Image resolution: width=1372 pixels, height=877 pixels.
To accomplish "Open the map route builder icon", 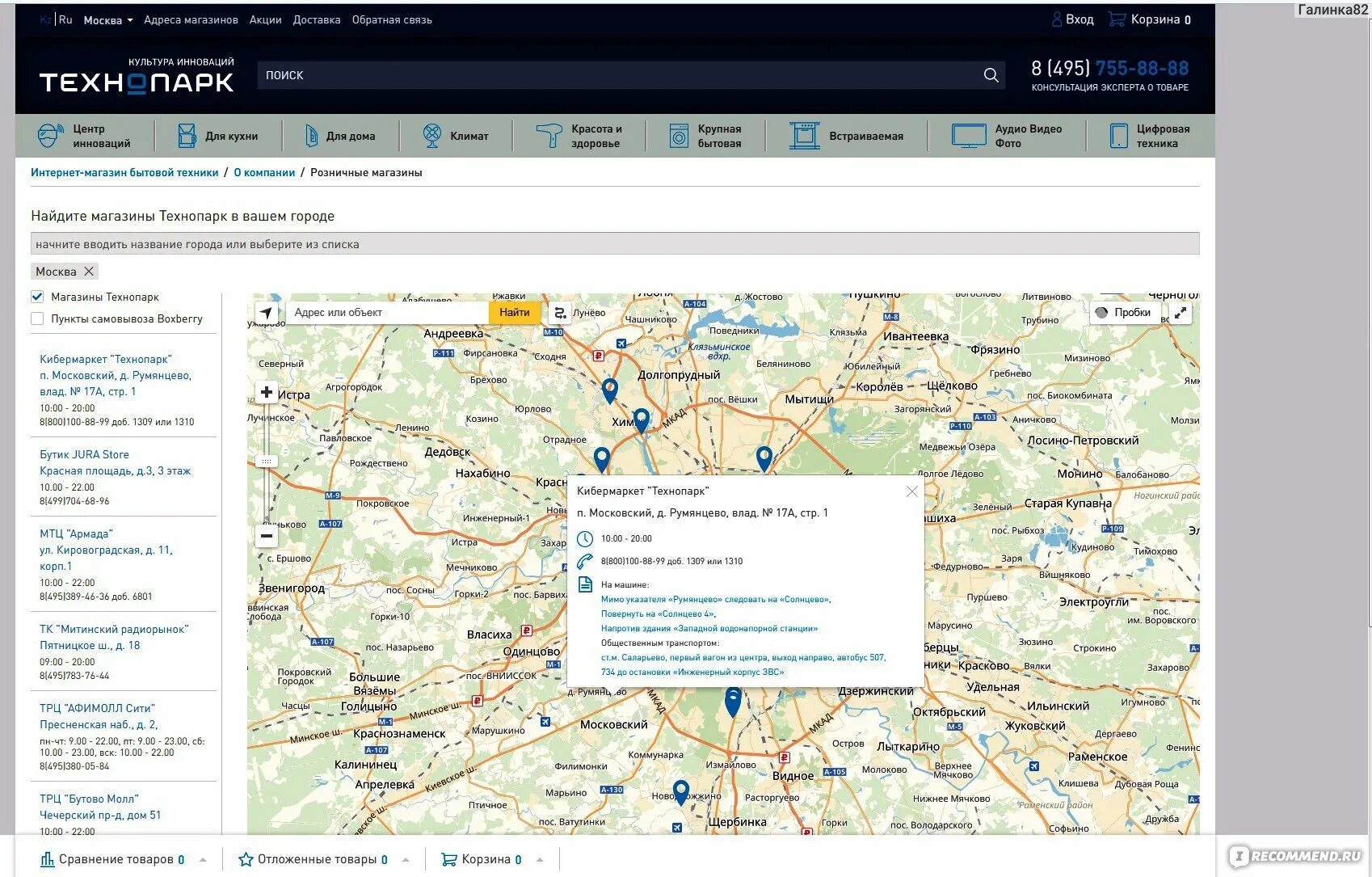I will (559, 313).
